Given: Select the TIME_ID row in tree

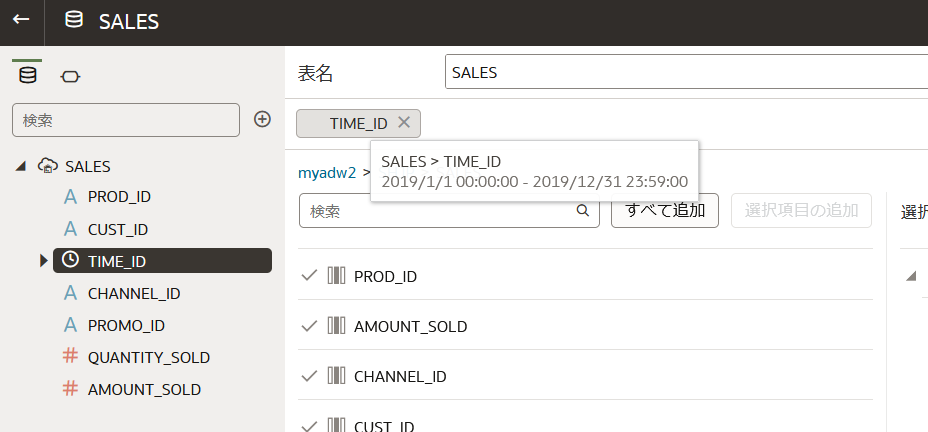Looking at the screenshot, I should coord(162,260).
